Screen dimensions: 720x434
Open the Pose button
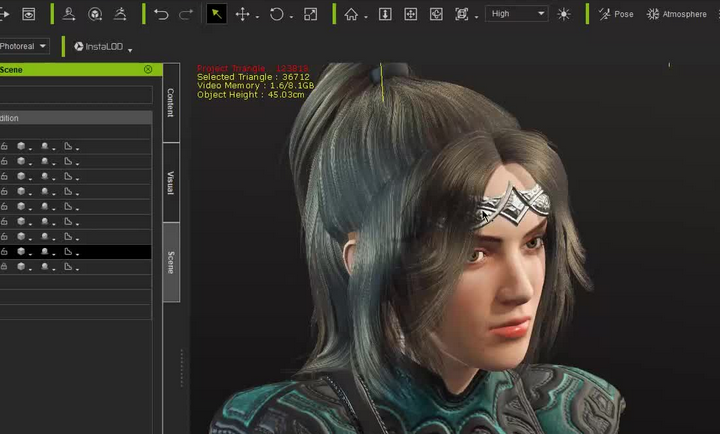(616, 14)
